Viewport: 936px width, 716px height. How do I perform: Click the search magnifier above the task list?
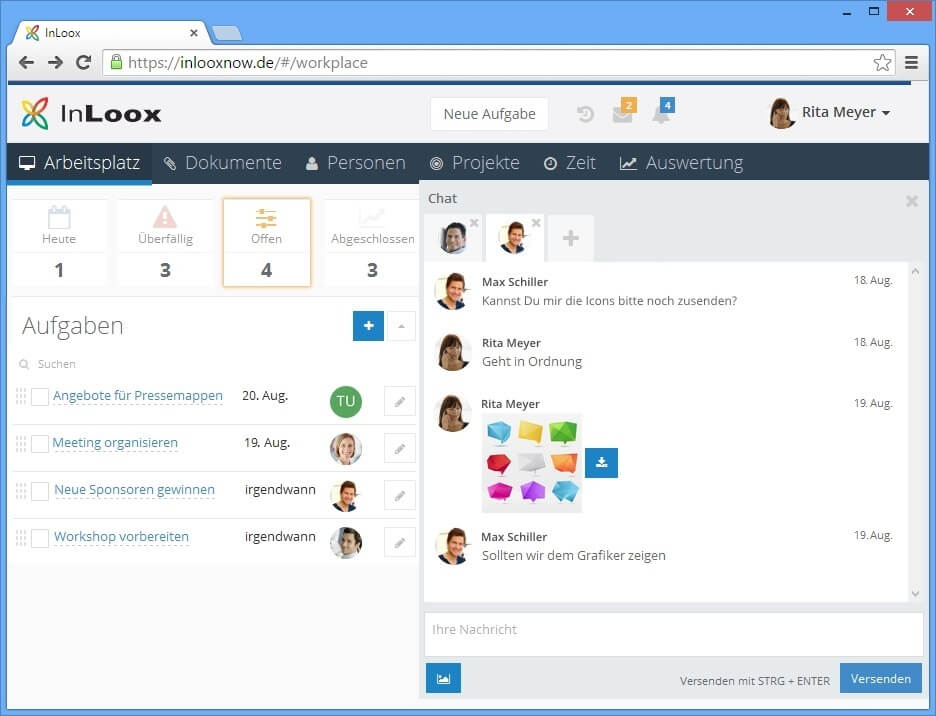pos(24,363)
